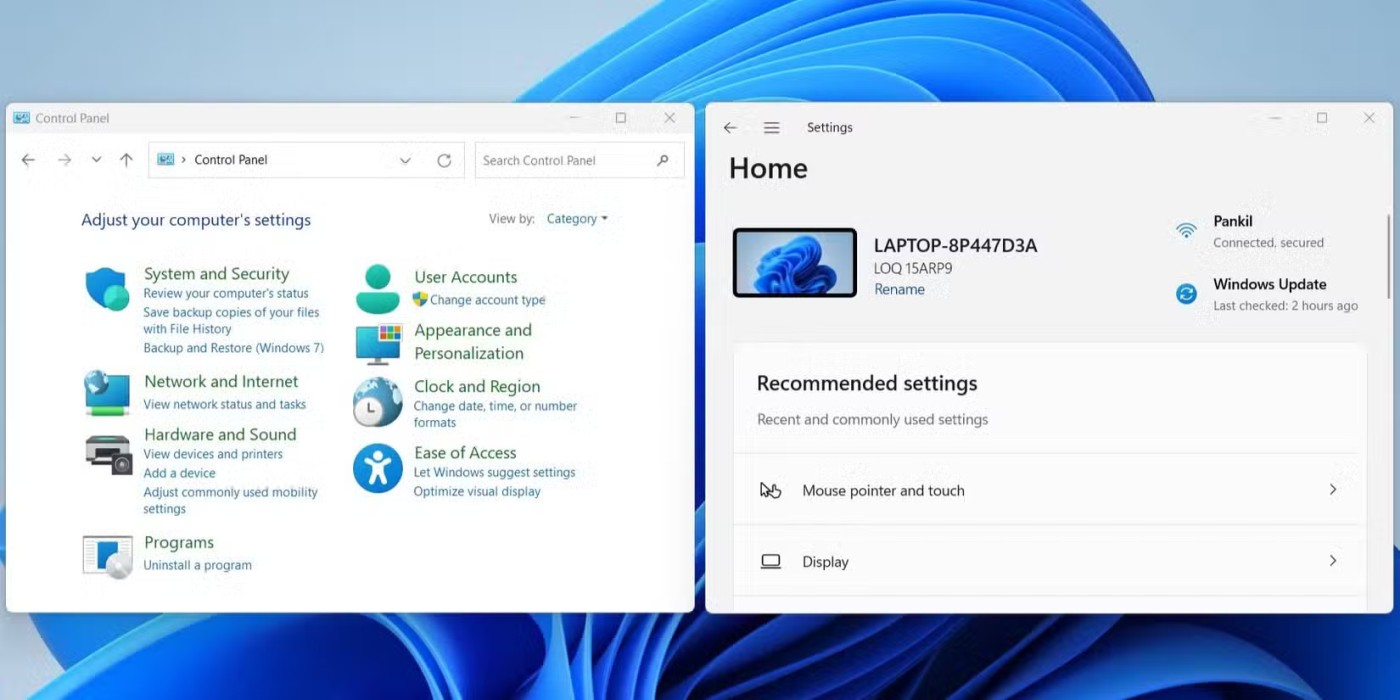Expand the recent locations arrow
1400x700 pixels.
[96, 160]
